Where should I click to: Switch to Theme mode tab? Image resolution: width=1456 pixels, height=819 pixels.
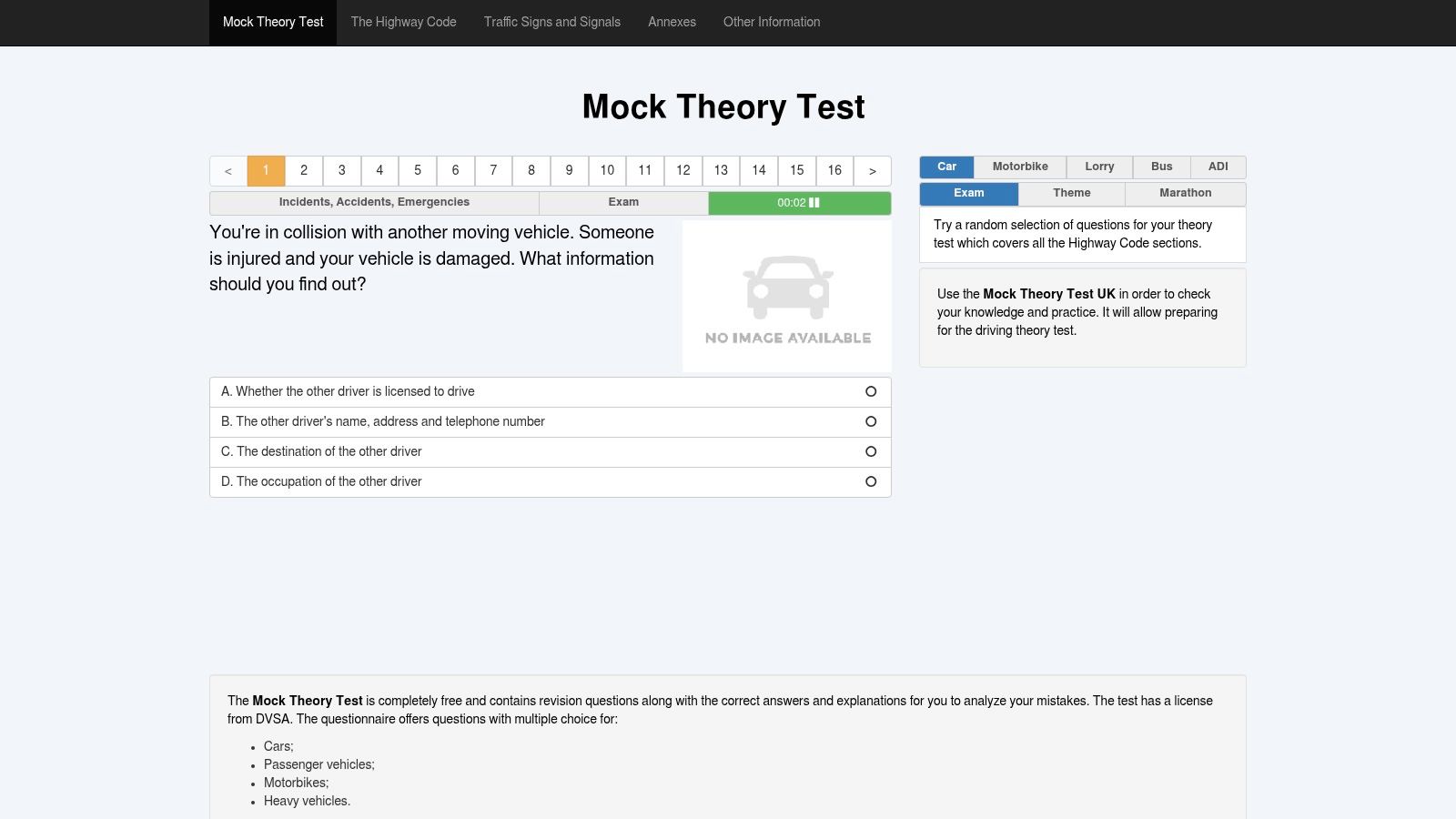click(1072, 194)
